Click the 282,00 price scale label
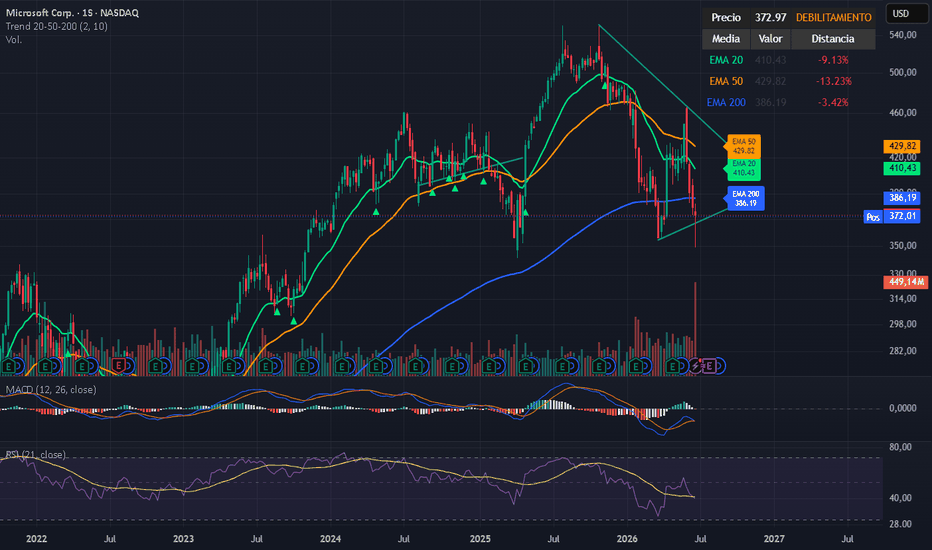This screenshot has height=550, width=932. (x=902, y=351)
